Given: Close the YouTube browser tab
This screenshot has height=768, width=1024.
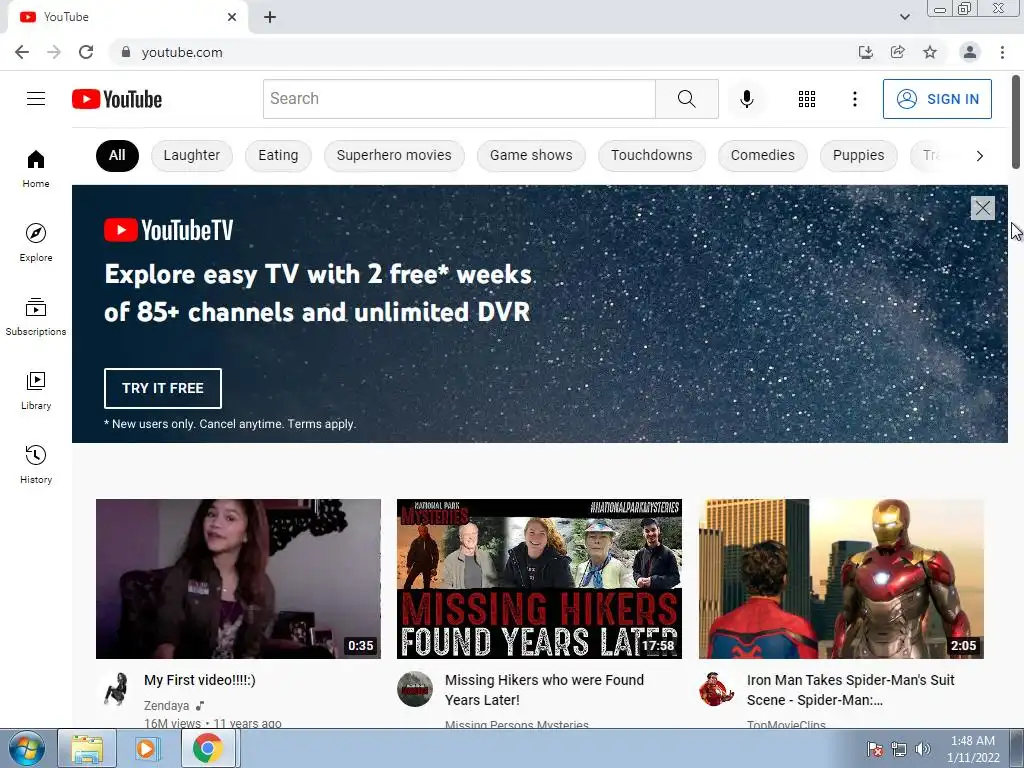Looking at the screenshot, I should tap(232, 17).
